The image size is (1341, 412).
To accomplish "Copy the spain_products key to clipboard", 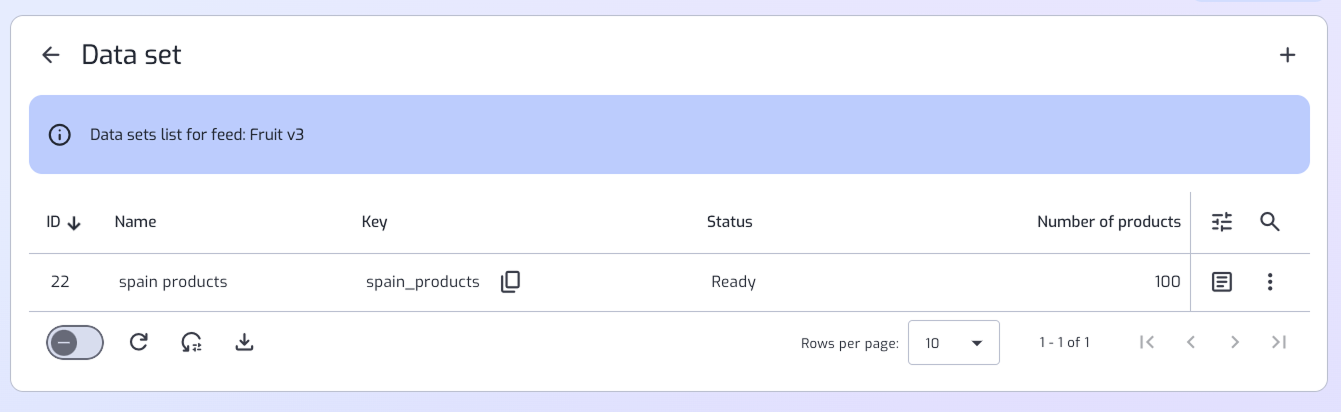I will 510,282.
